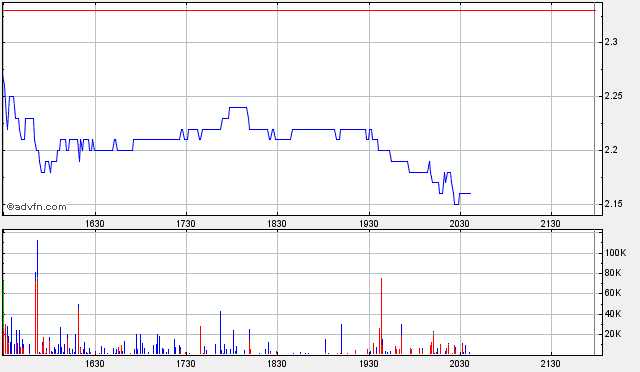Click the 2.2 price axis label
640x372 pixels.
click(611, 150)
